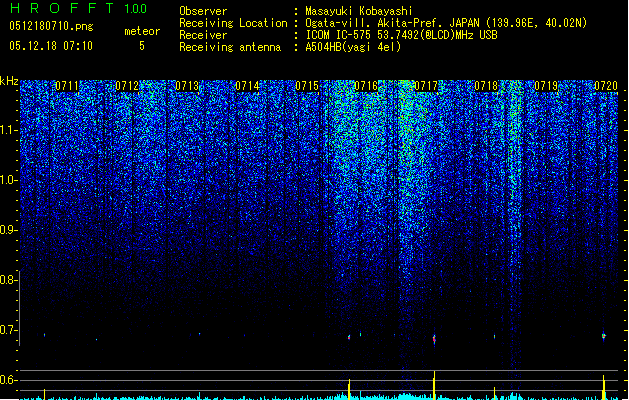The height and width of the screenshot is (400, 629).
Task: Select the file name 0512180710.png
Action: (51, 27)
